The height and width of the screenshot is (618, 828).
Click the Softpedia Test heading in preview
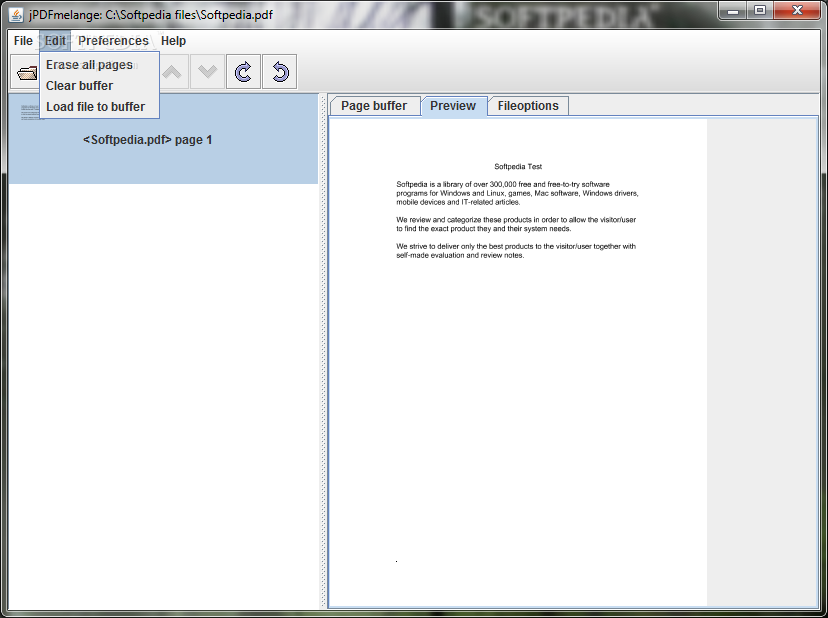pyautogui.click(x=518, y=166)
